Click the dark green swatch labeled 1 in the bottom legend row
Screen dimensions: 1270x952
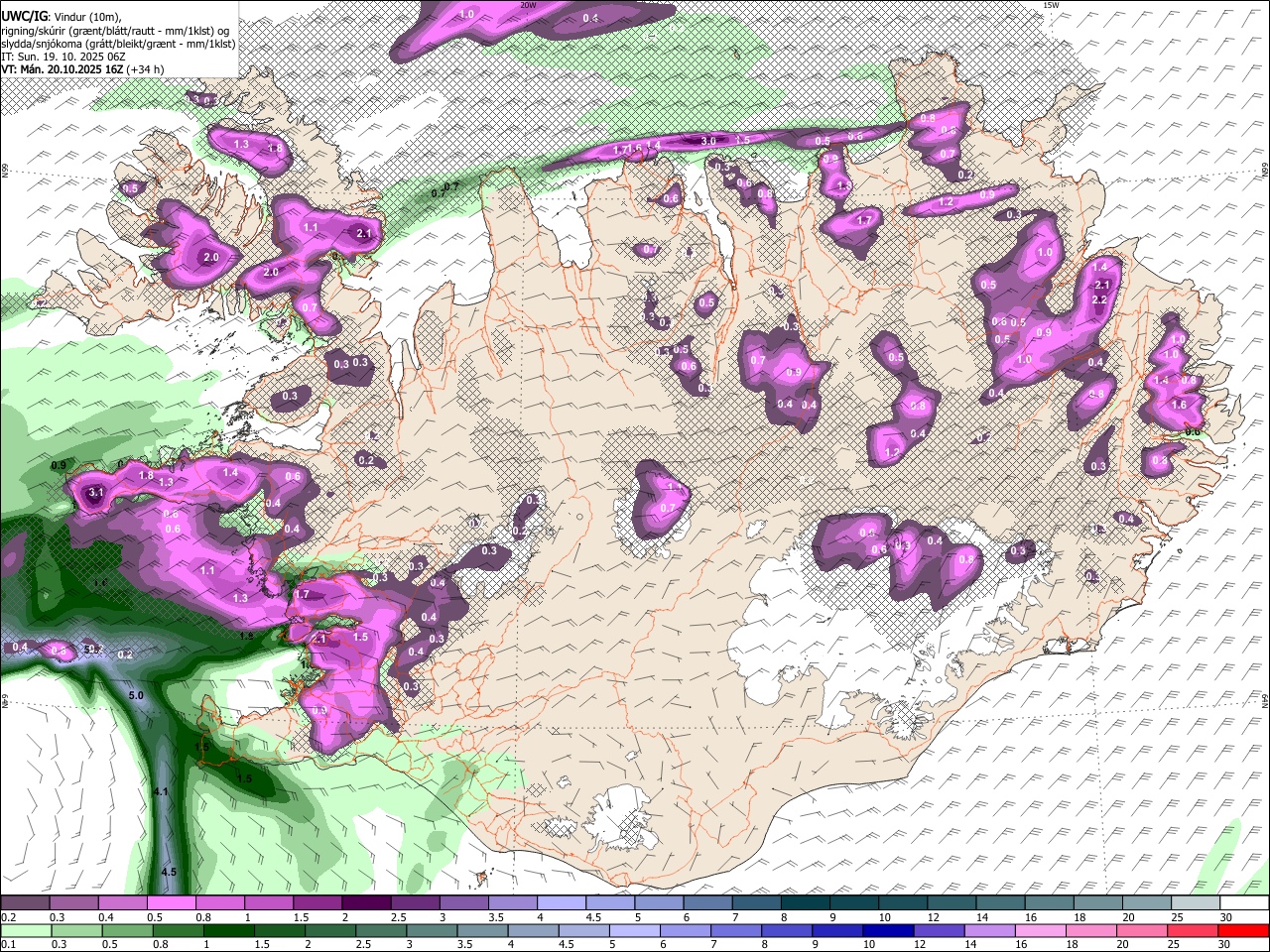[x=229, y=931]
